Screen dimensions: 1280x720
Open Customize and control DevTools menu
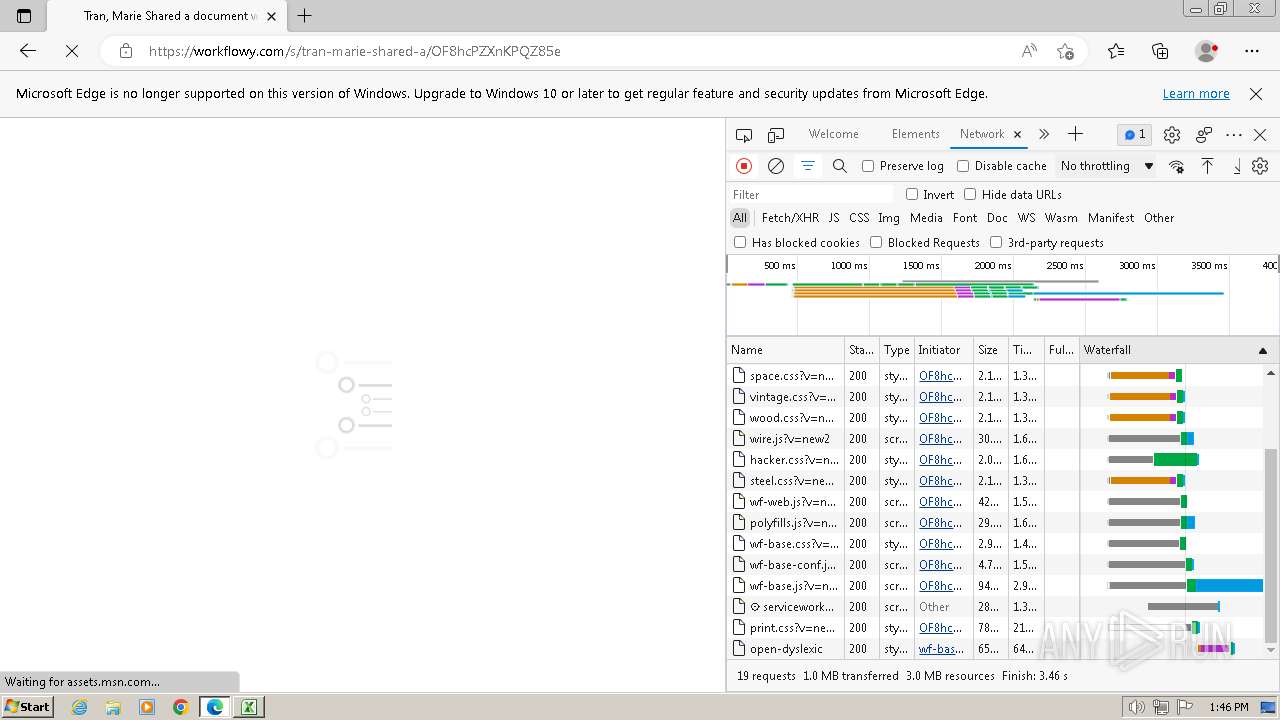pos(1234,135)
